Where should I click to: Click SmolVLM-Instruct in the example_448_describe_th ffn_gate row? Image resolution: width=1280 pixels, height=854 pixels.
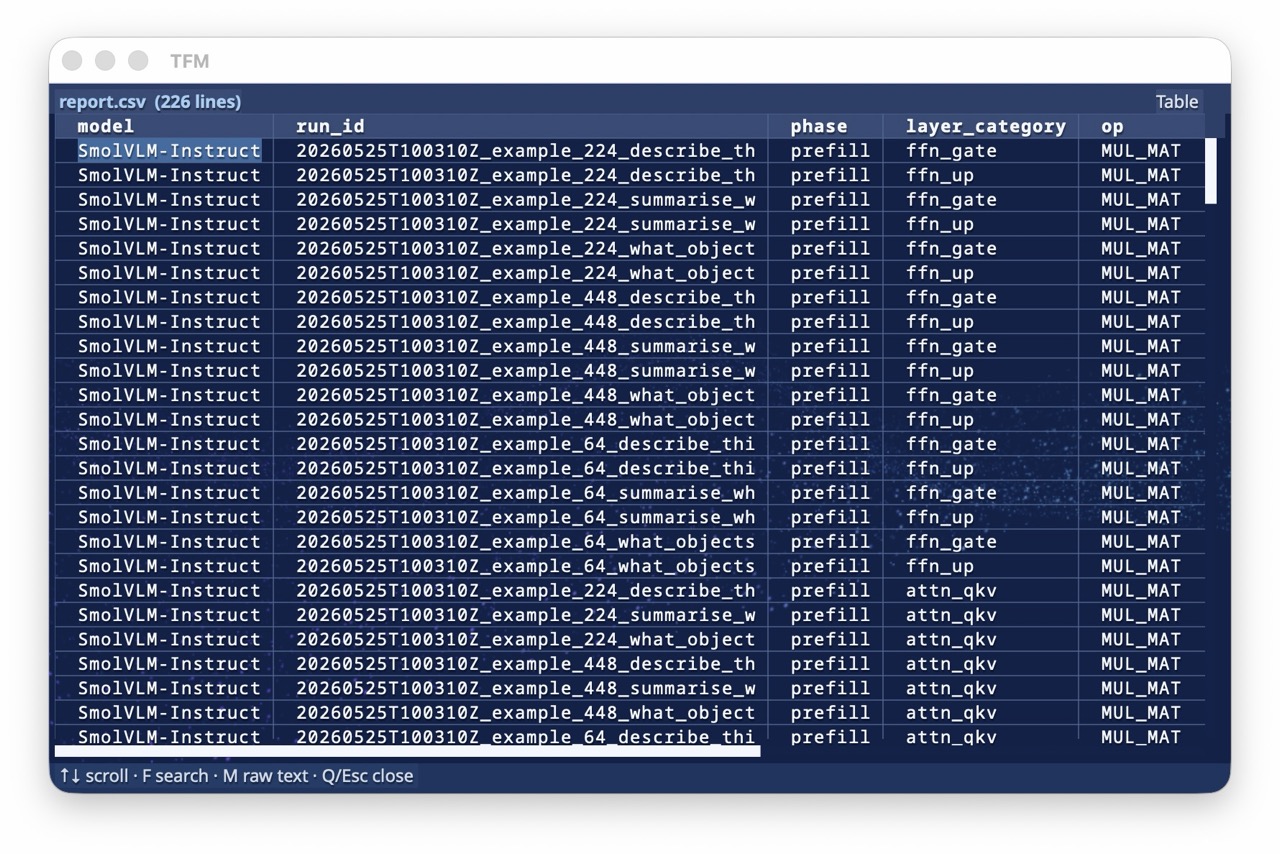169,297
